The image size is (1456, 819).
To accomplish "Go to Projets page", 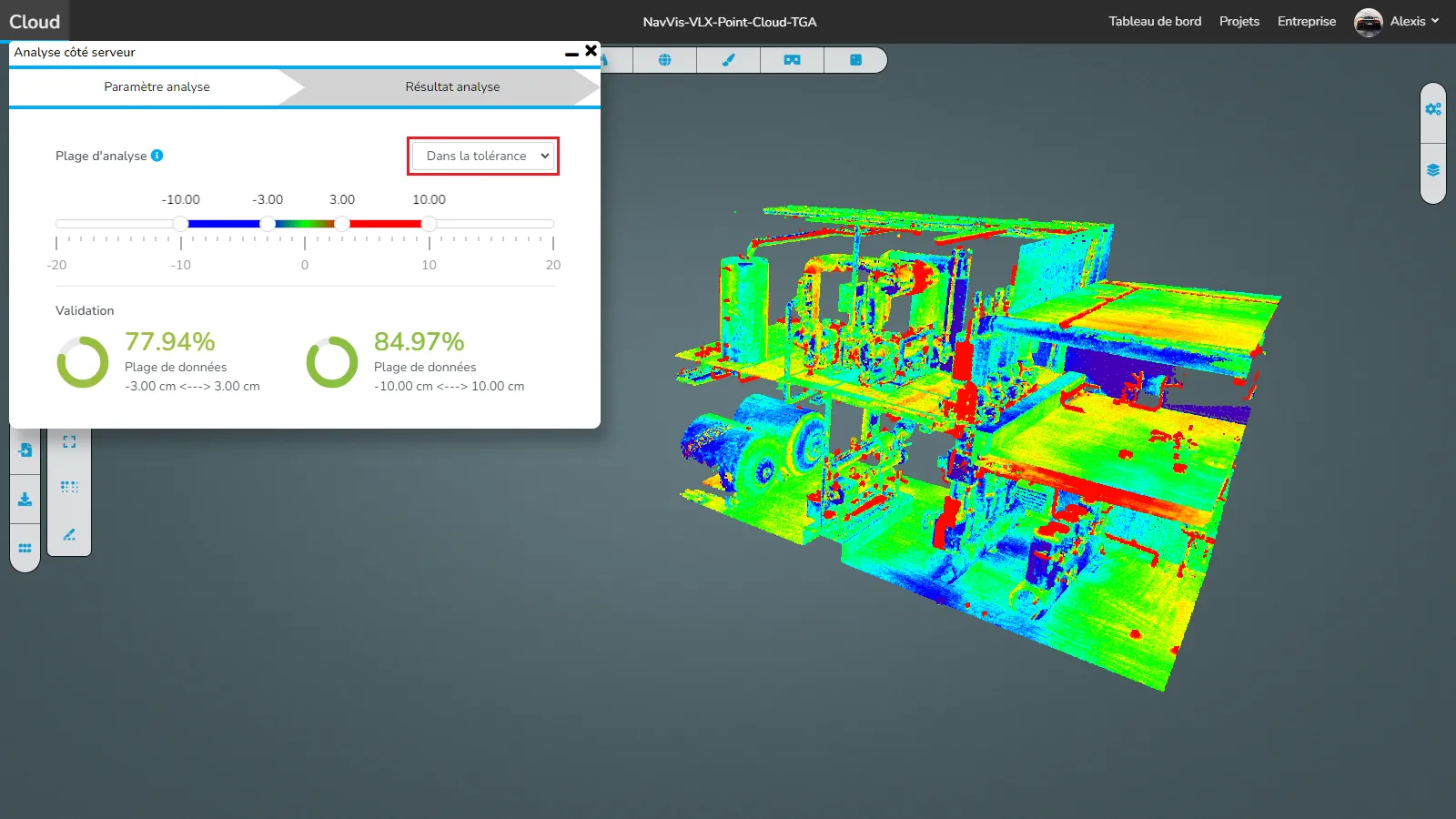I will 1239,21.
